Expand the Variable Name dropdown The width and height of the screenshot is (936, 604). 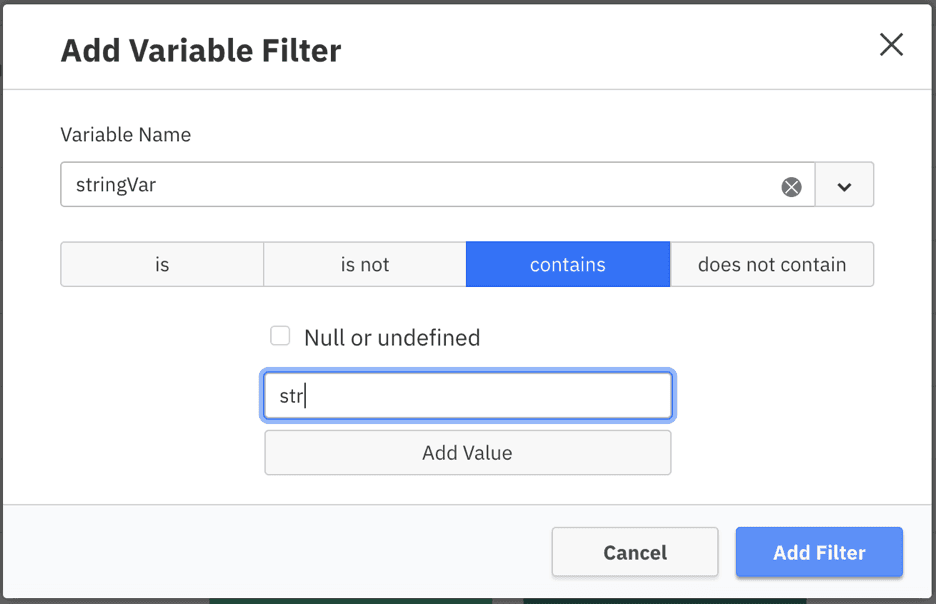(x=844, y=185)
